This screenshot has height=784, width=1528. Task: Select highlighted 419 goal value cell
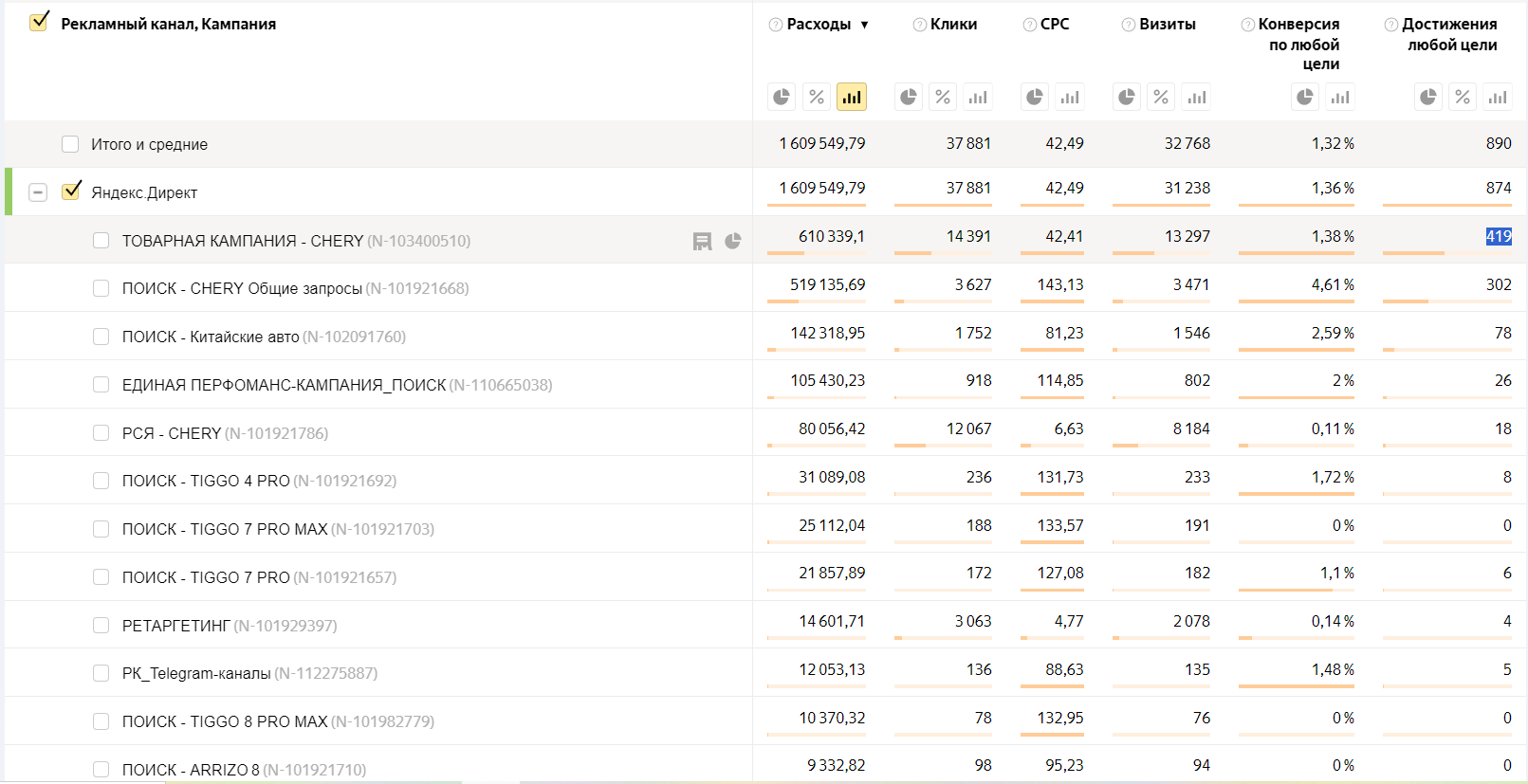point(1499,236)
